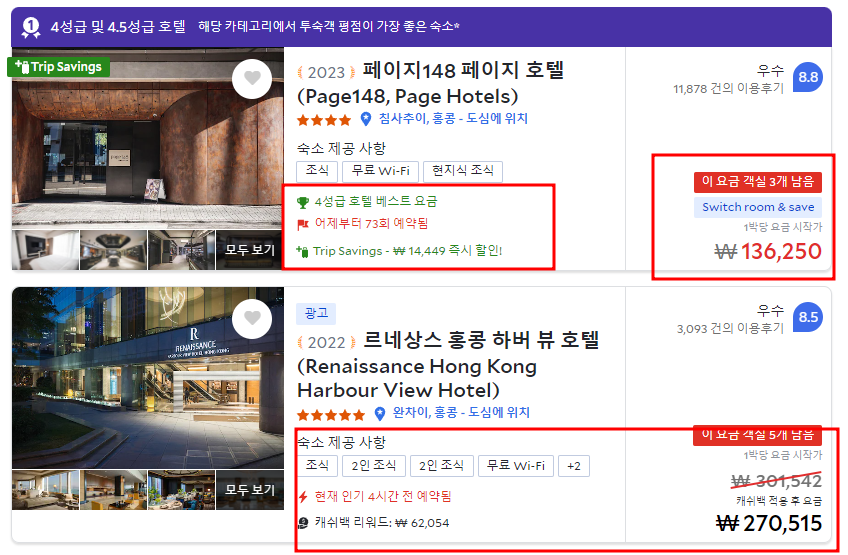The height and width of the screenshot is (555, 848).
Task: Click the 8.8 review score badge
Action: click(808, 77)
